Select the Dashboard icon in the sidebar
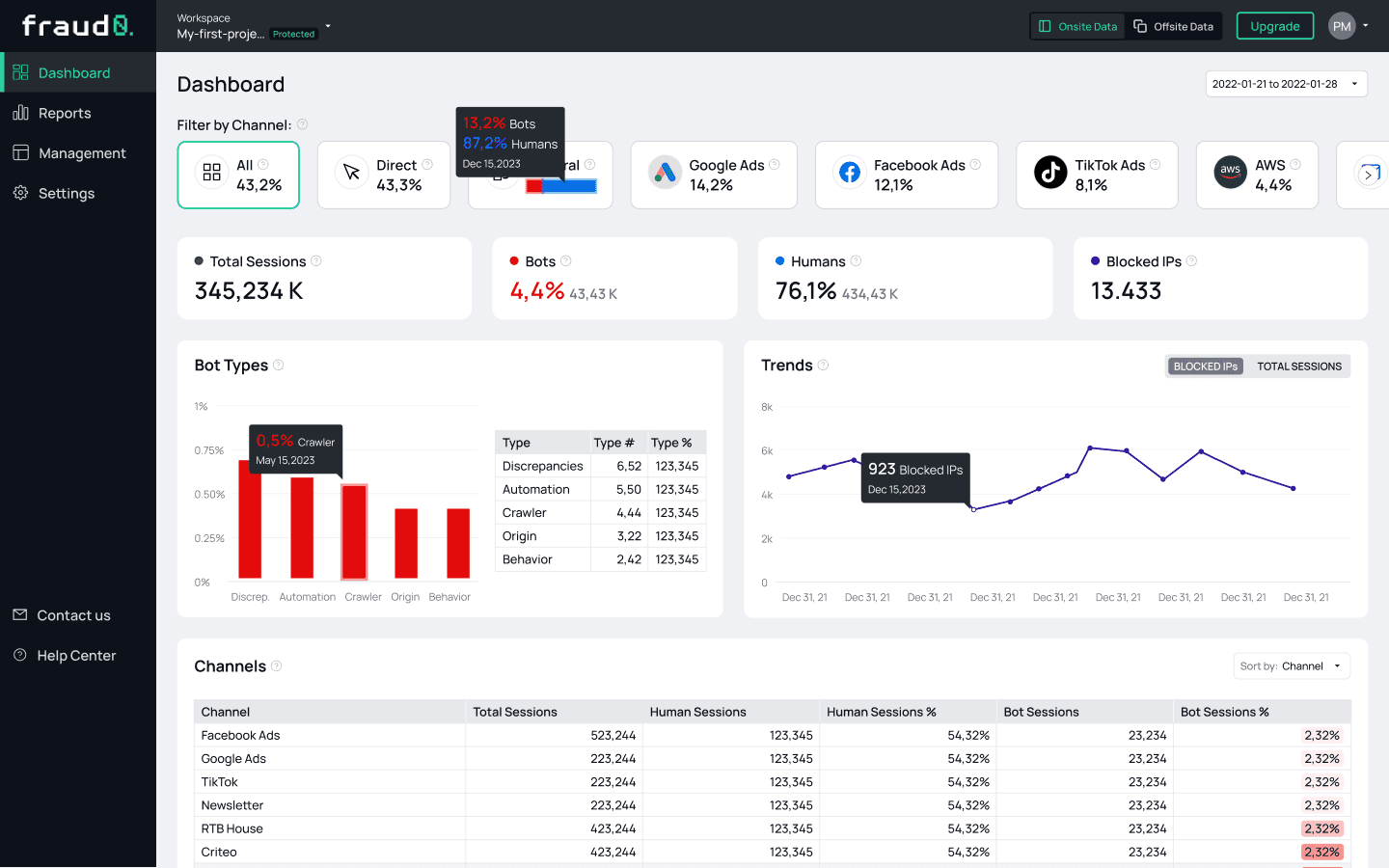The height and width of the screenshot is (868, 1389). coord(19,71)
